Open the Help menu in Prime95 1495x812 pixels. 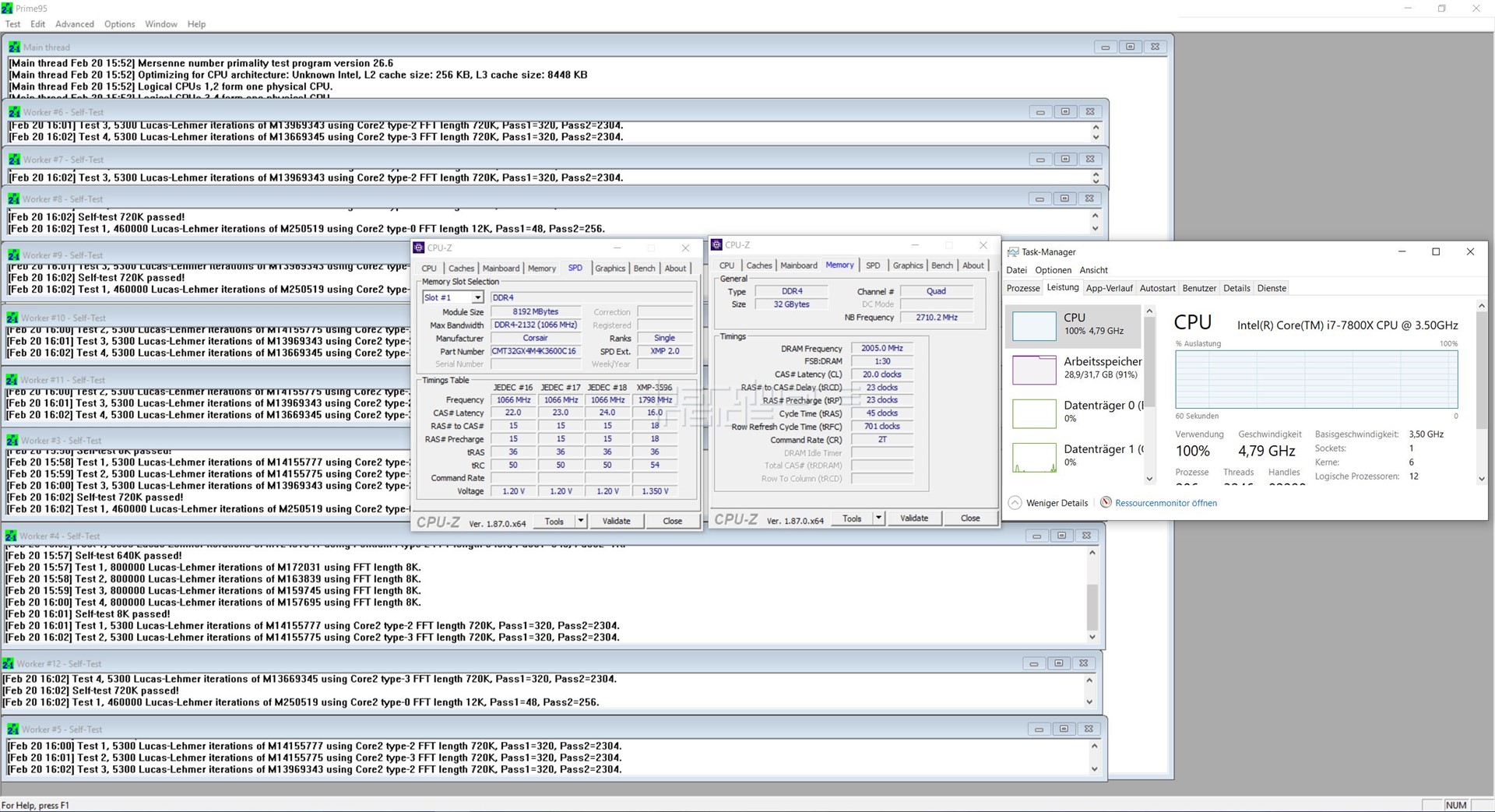tap(196, 24)
